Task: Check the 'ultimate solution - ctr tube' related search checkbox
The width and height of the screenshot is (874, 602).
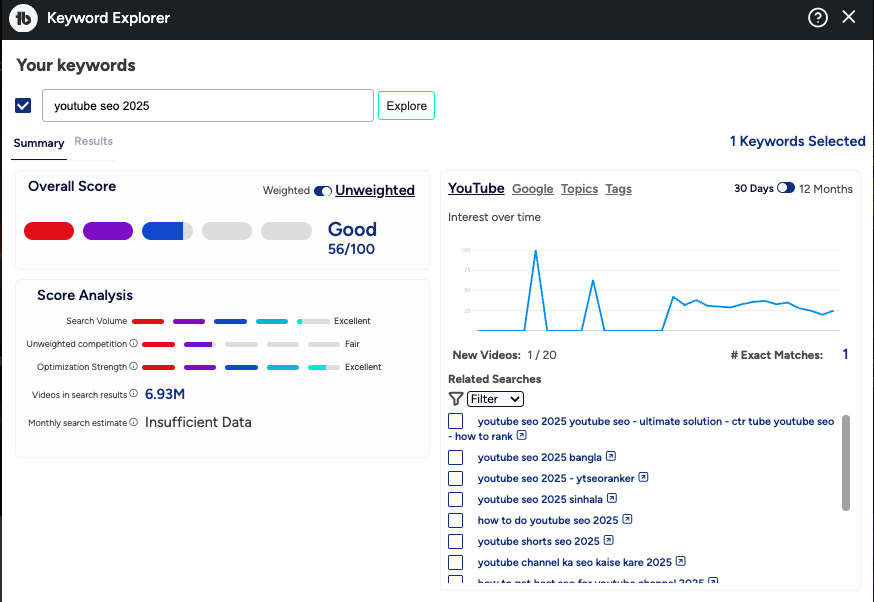Action: [x=455, y=421]
